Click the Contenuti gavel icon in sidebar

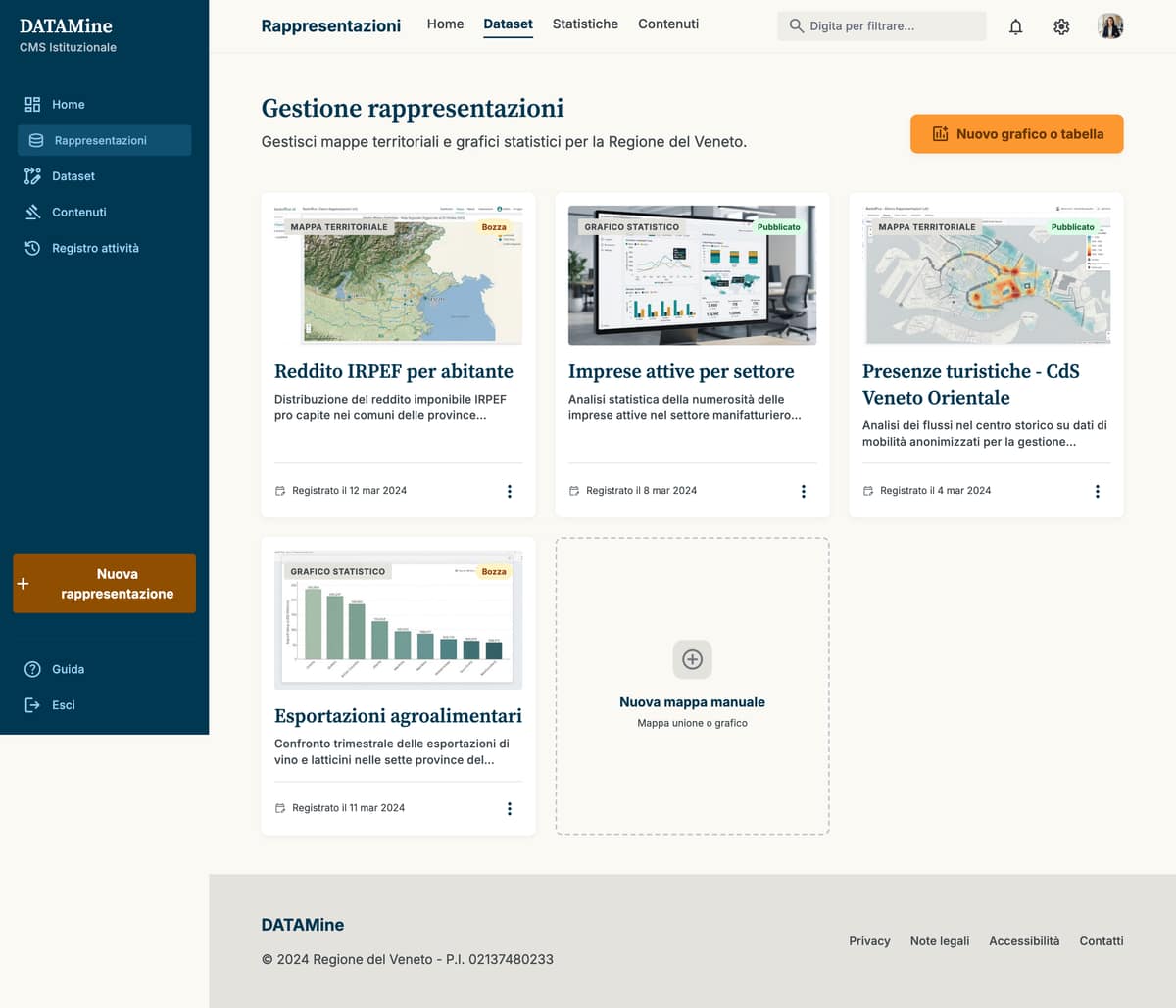click(x=32, y=212)
